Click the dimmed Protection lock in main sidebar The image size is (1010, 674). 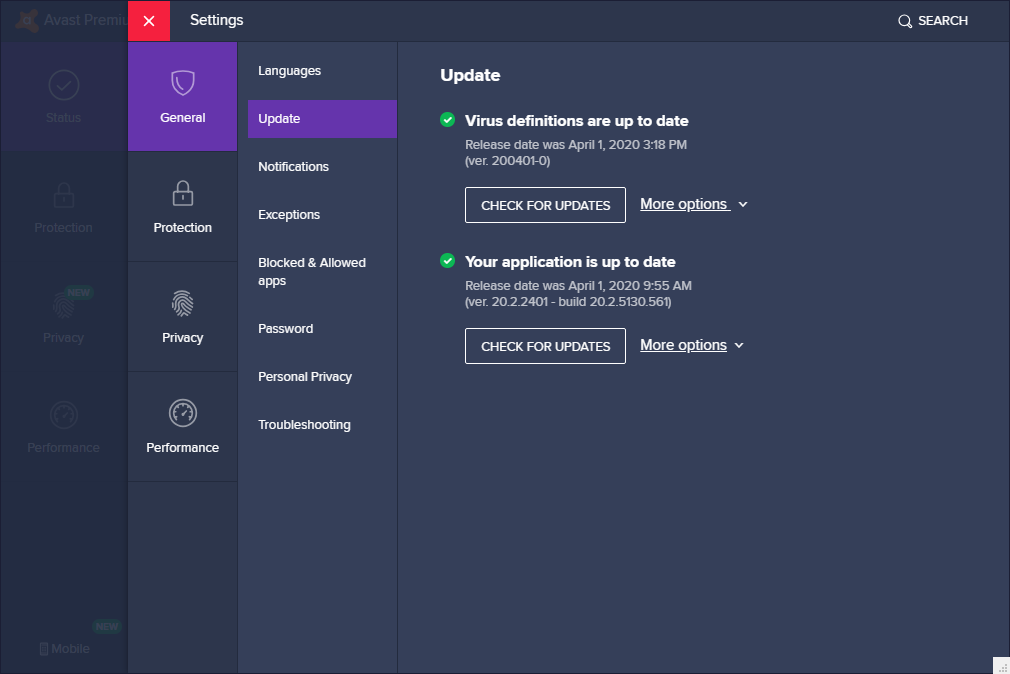point(64,194)
